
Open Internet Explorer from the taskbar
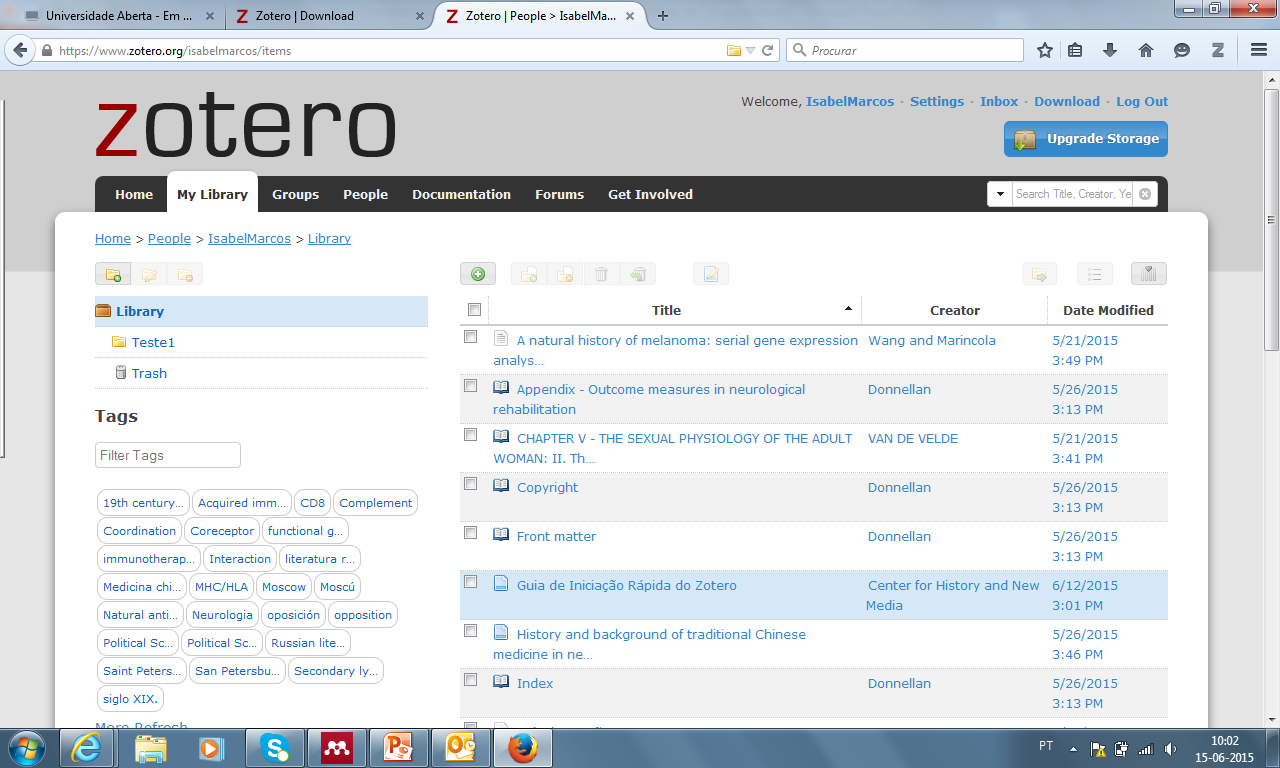(88, 748)
